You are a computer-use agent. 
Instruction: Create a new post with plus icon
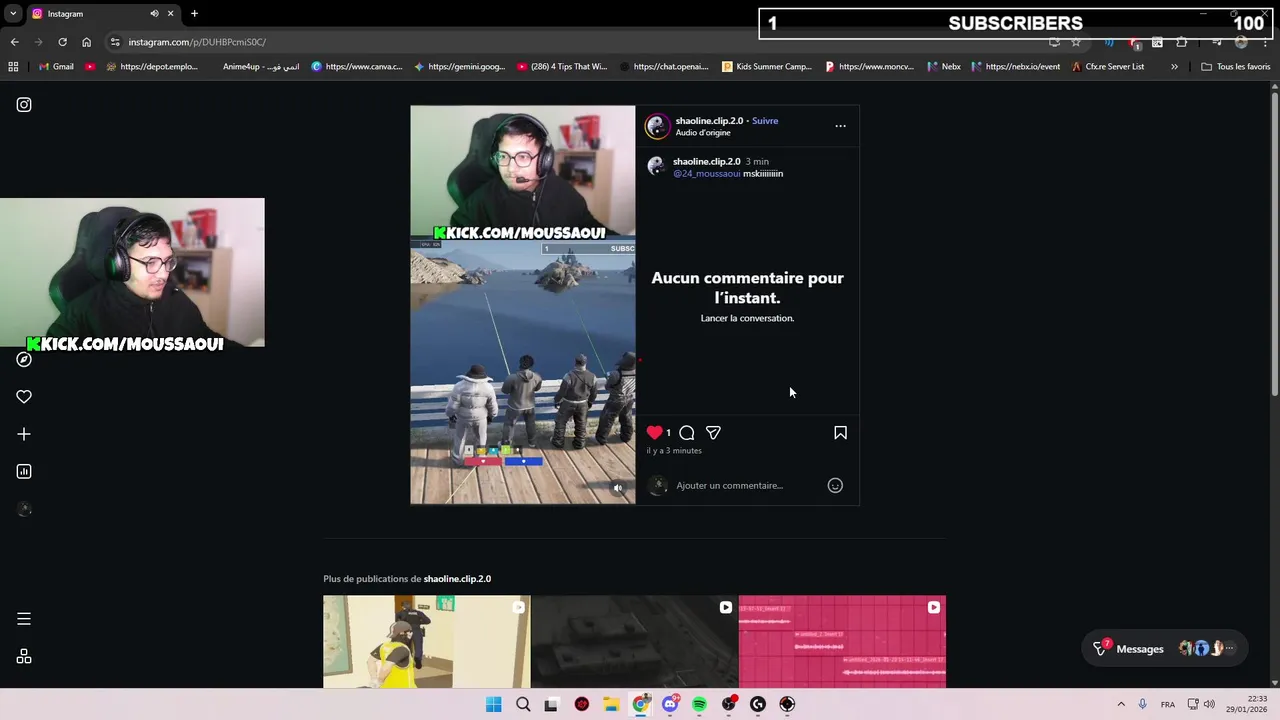24,434
